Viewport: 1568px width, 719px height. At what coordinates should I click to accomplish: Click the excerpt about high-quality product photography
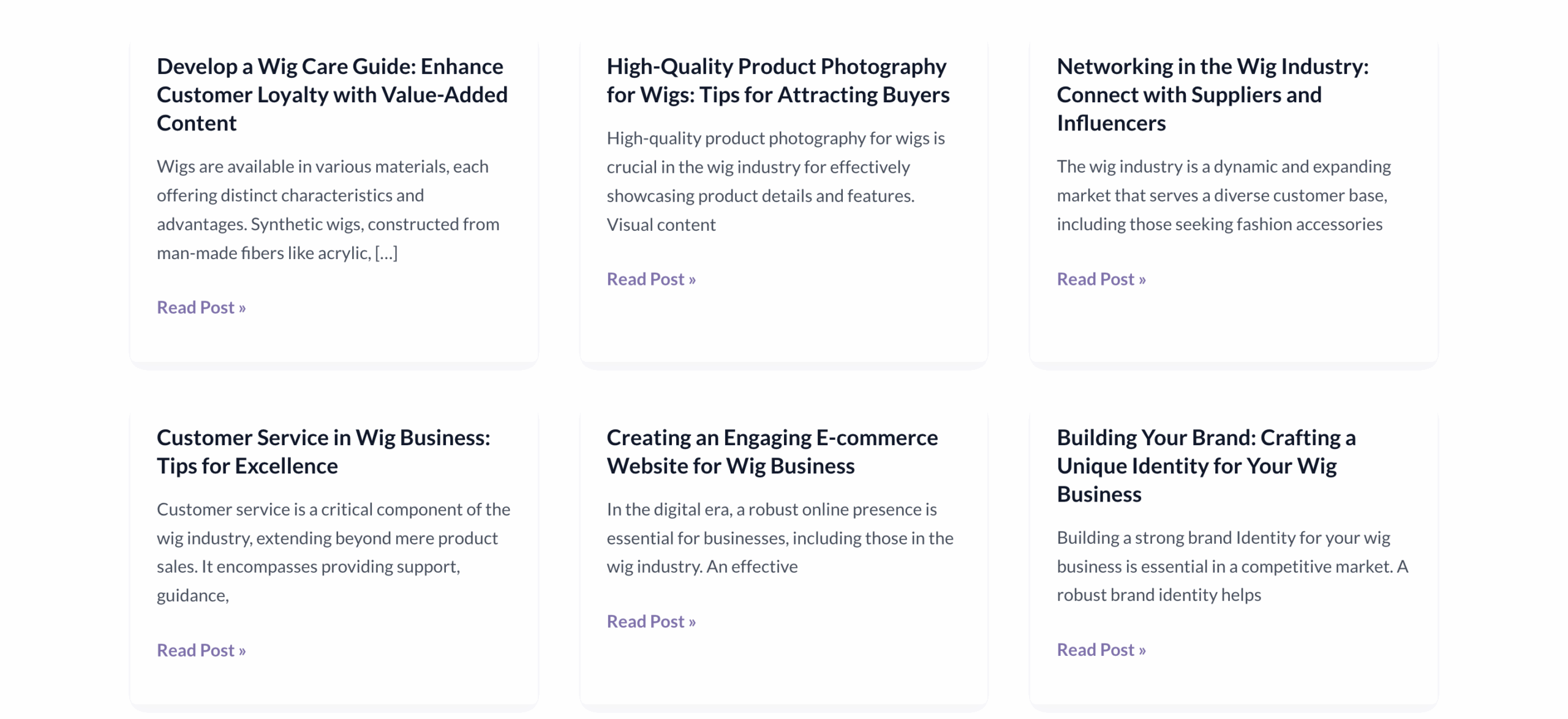[775, 167]
